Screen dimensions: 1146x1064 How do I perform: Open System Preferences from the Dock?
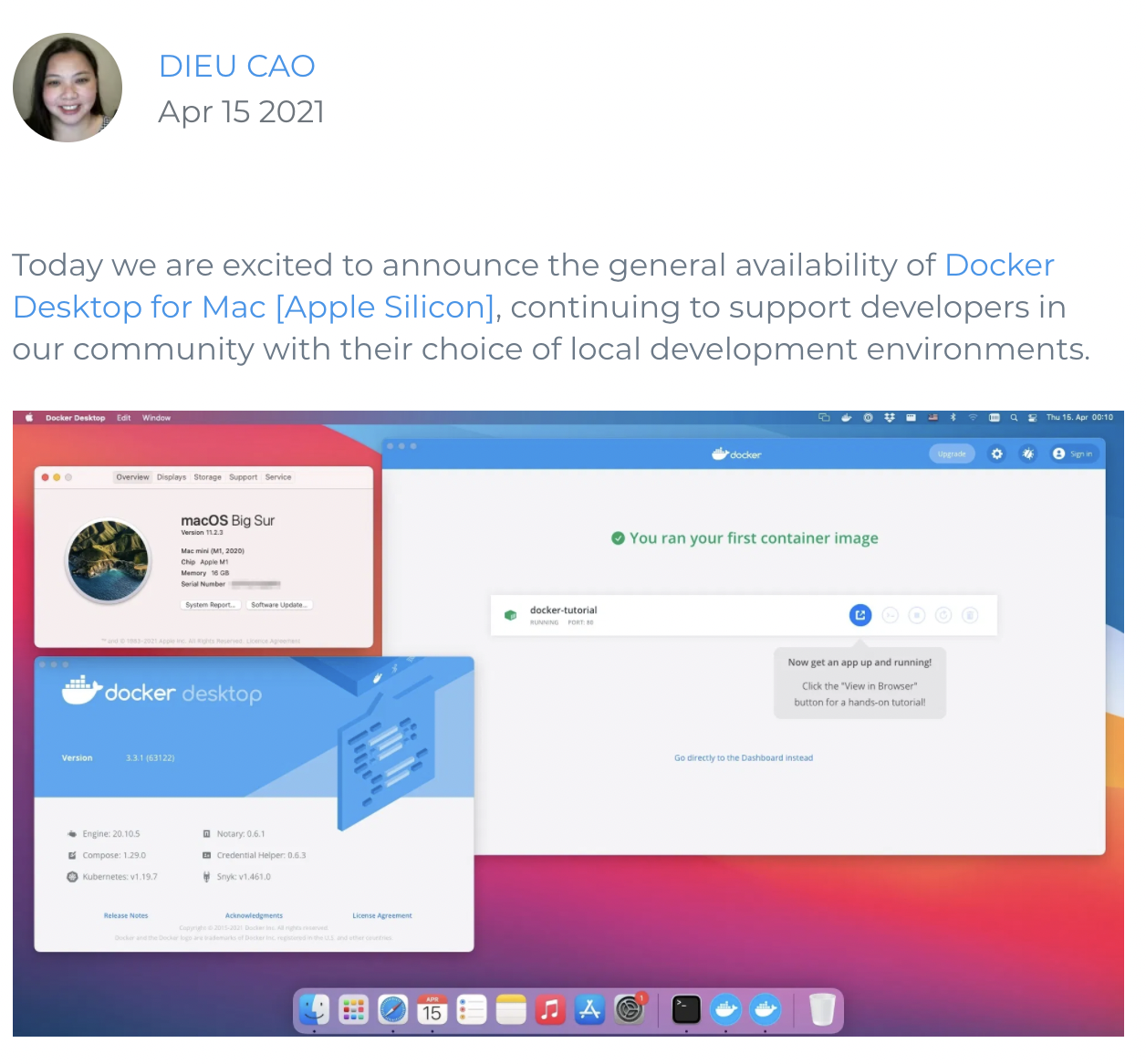point(630,1009)
